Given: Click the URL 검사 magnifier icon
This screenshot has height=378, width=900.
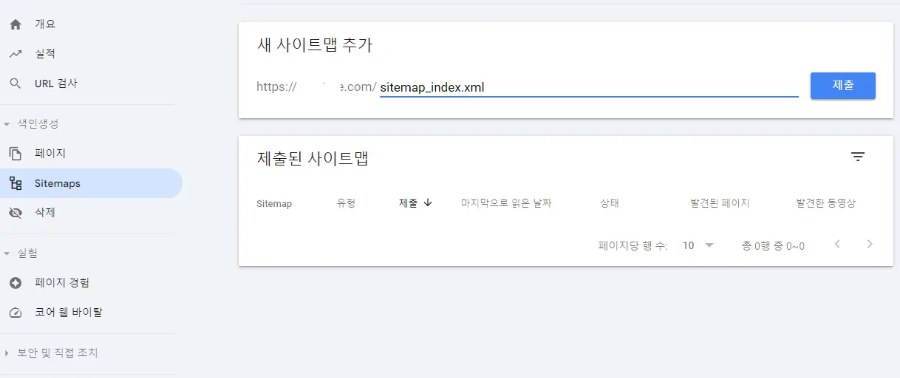Looking at the screenshot, I should click(15, 84).
